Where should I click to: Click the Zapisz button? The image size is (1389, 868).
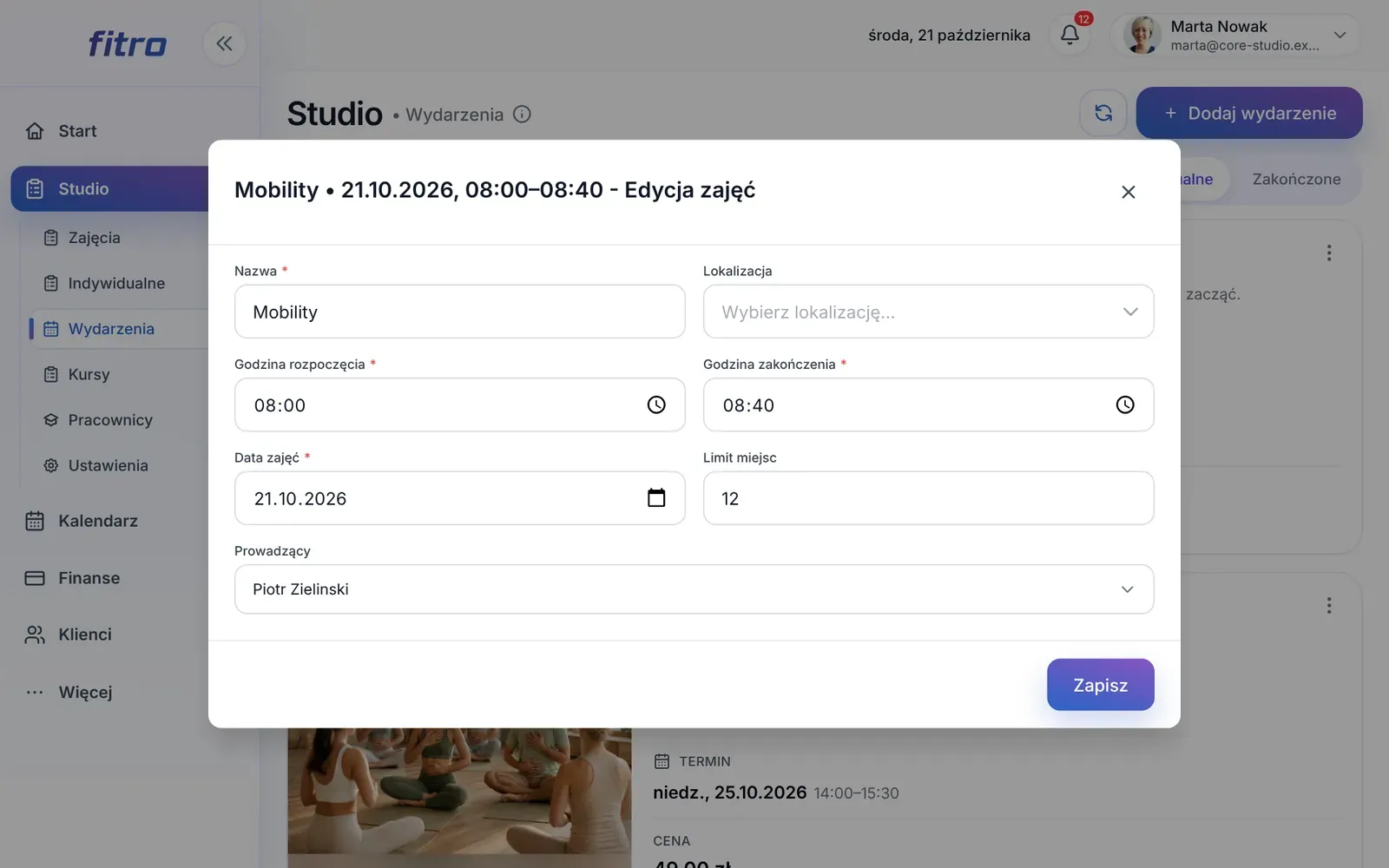[x=1100, y=685]
